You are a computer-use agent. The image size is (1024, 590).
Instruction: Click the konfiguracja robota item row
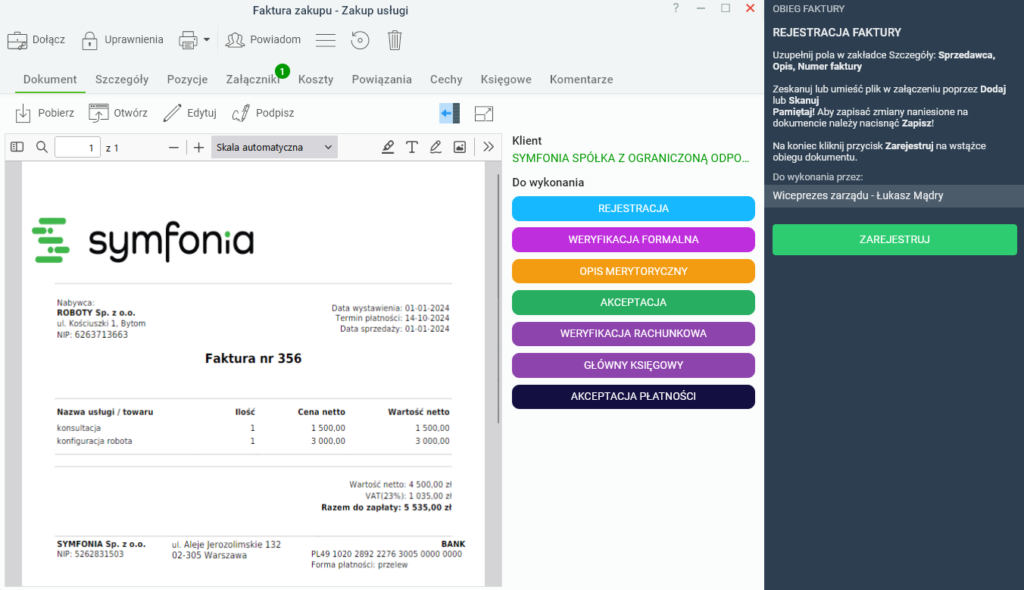(x=253, y=441)
